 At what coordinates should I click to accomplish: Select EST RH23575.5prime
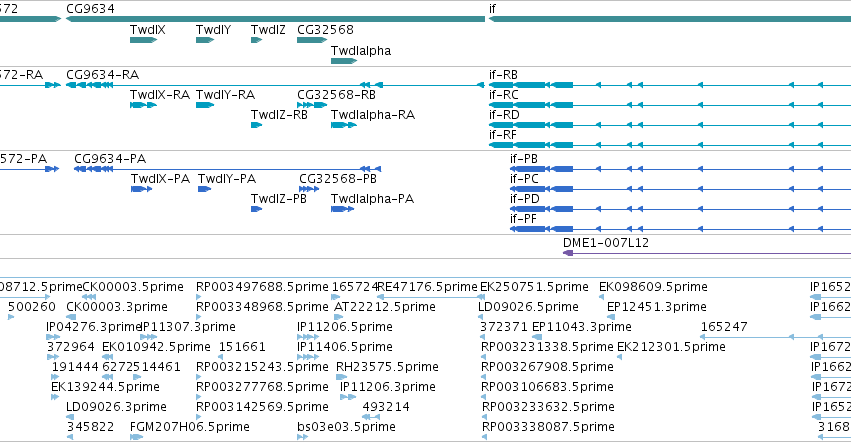(x=388, y=368)
